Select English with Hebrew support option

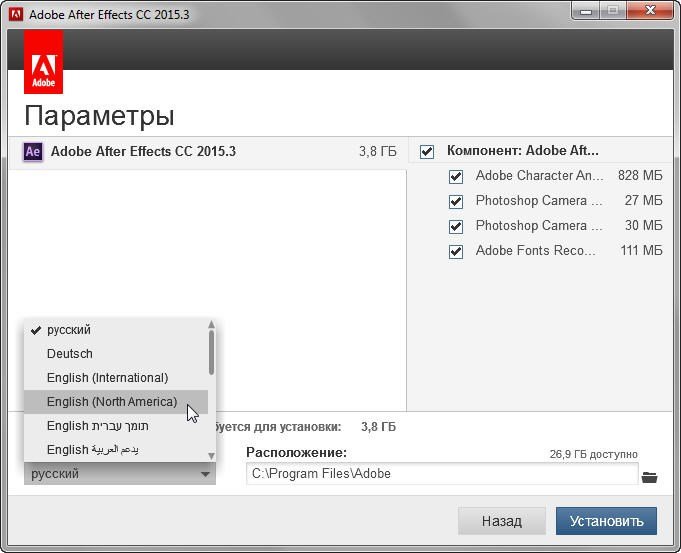pos(116,426)
